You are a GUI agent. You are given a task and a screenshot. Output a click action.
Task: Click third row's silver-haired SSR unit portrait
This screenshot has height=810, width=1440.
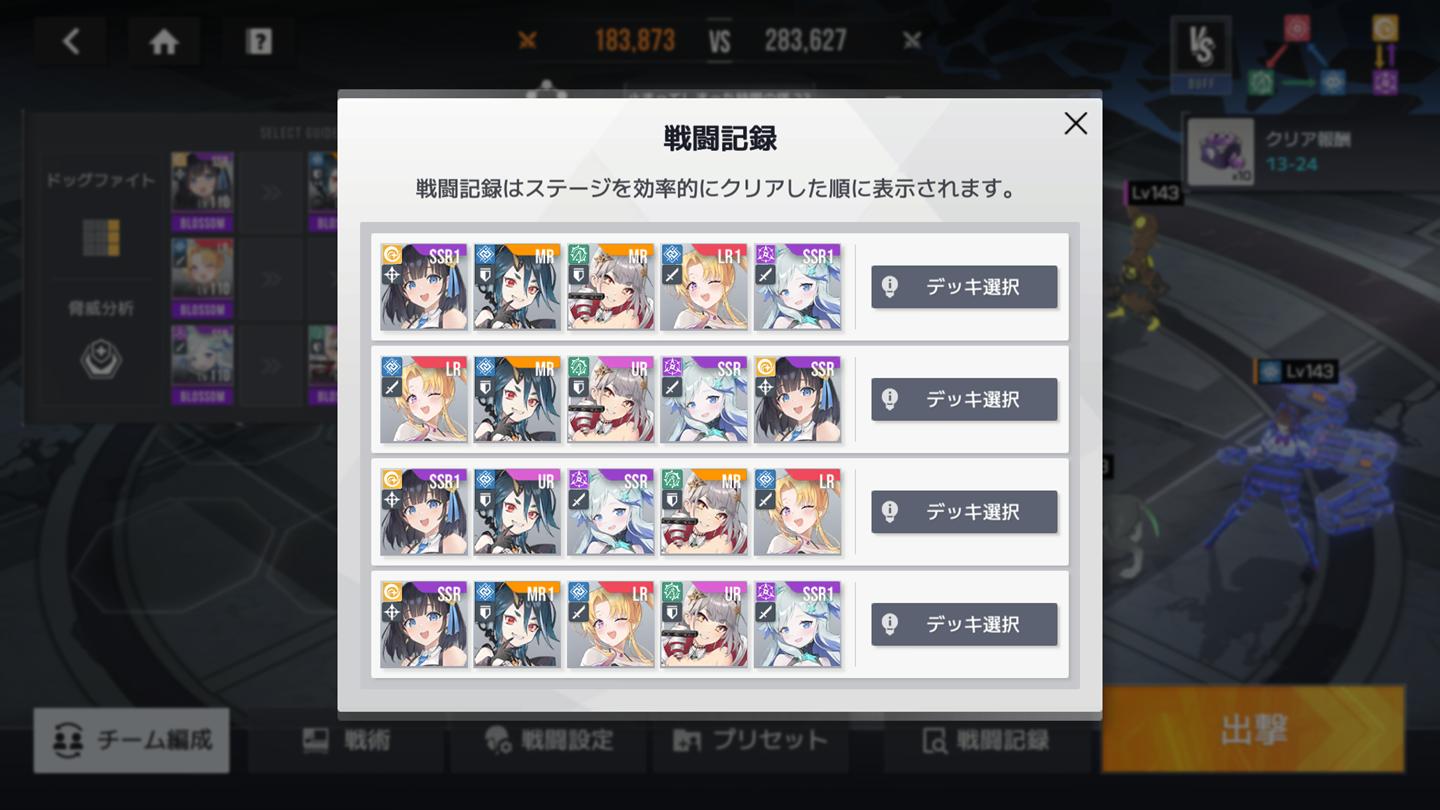pos(610,512)
